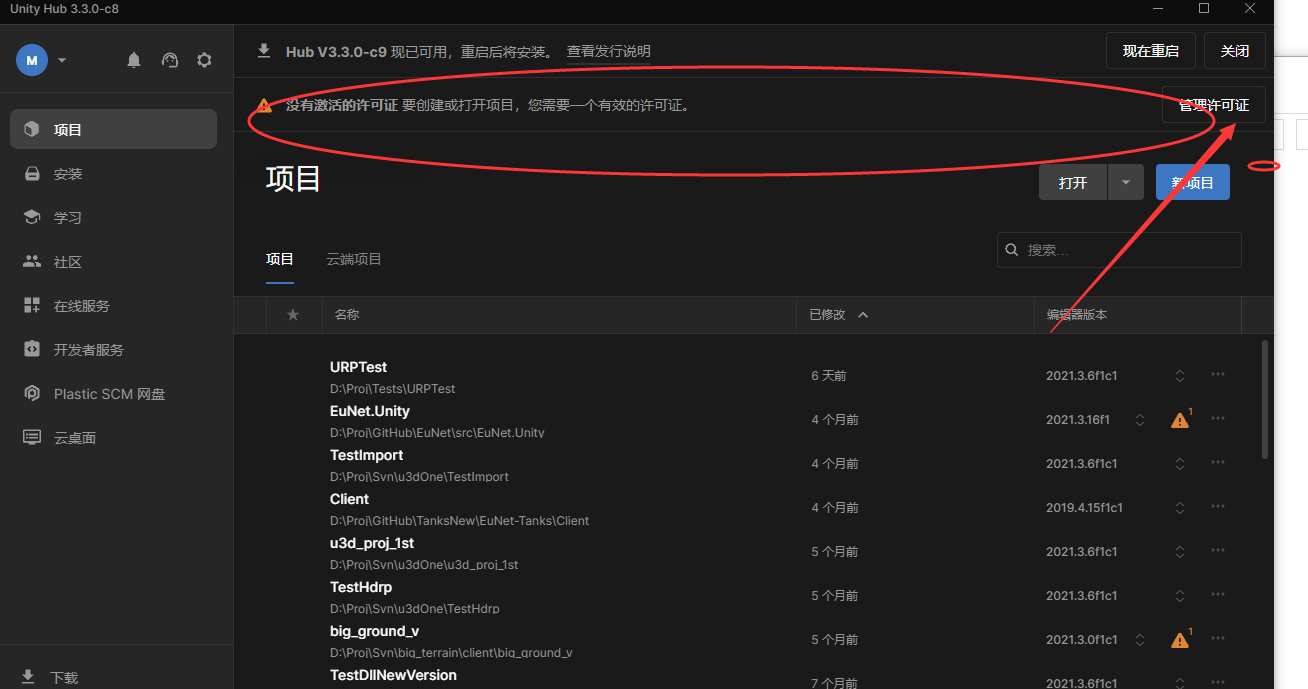Change editor version for TestHdrp

[x=1180, y=596]
